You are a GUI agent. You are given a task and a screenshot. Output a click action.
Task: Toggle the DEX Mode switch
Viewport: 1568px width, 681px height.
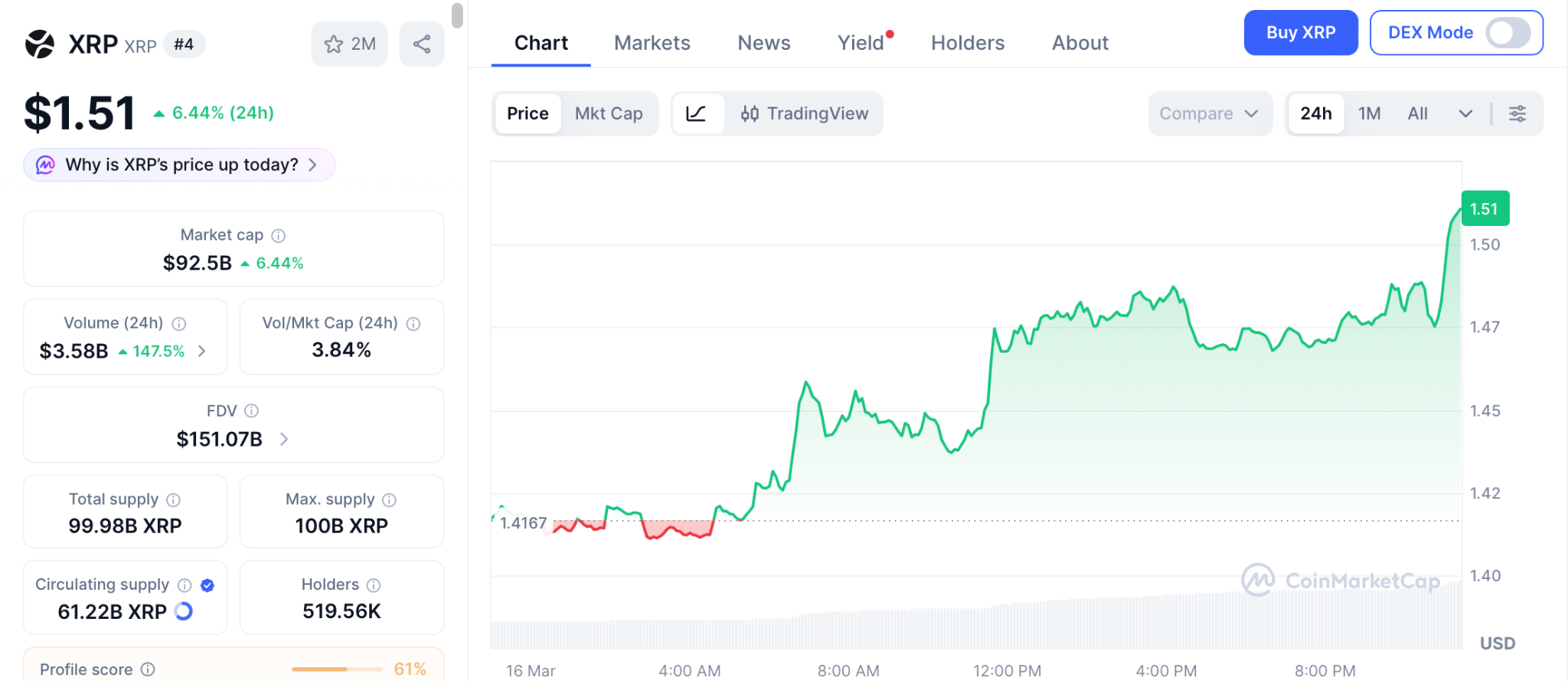[x=1508, y=33]
